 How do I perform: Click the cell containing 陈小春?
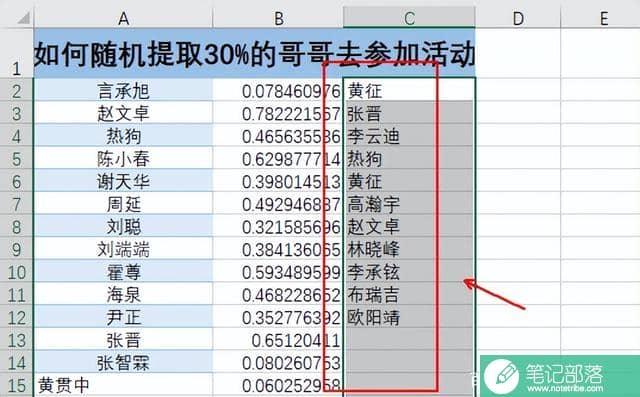(123, 159)
